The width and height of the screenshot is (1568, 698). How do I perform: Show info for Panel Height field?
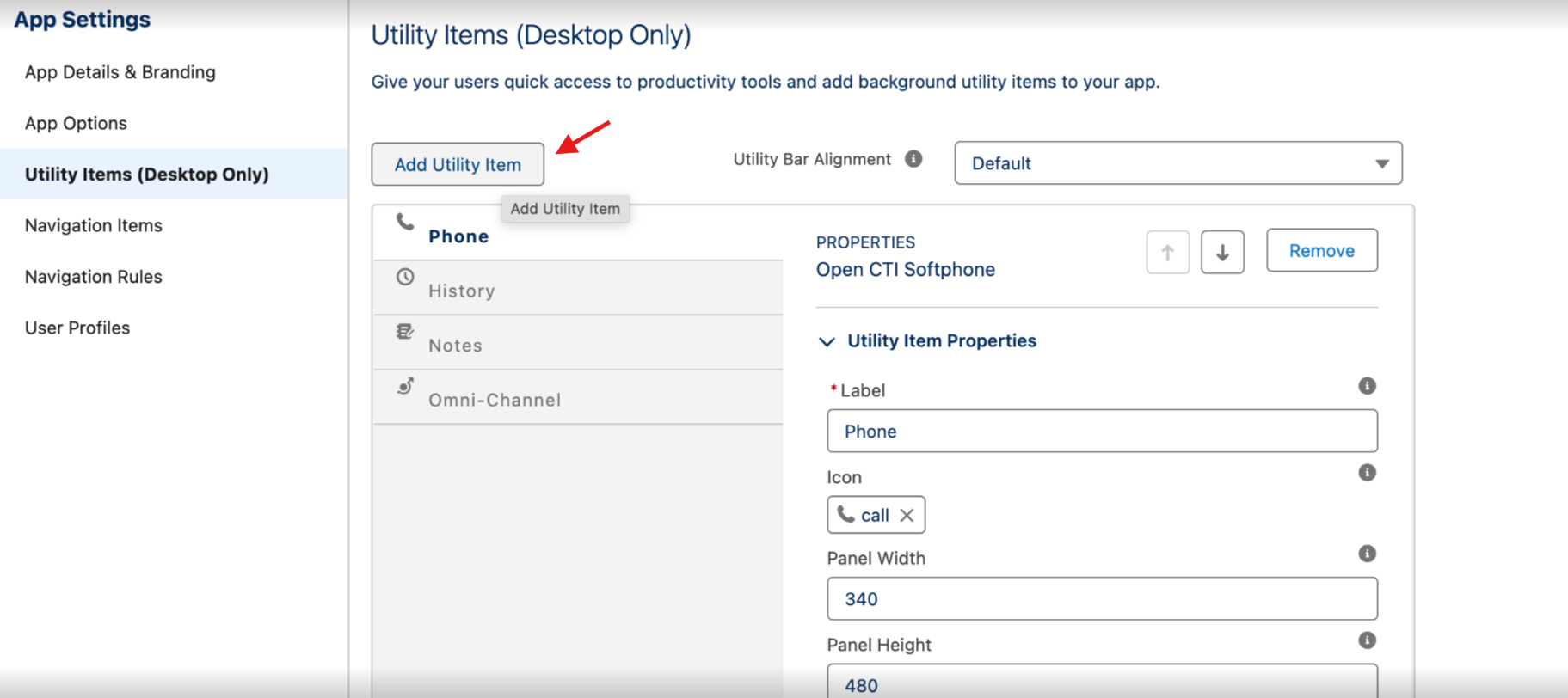1367,640
